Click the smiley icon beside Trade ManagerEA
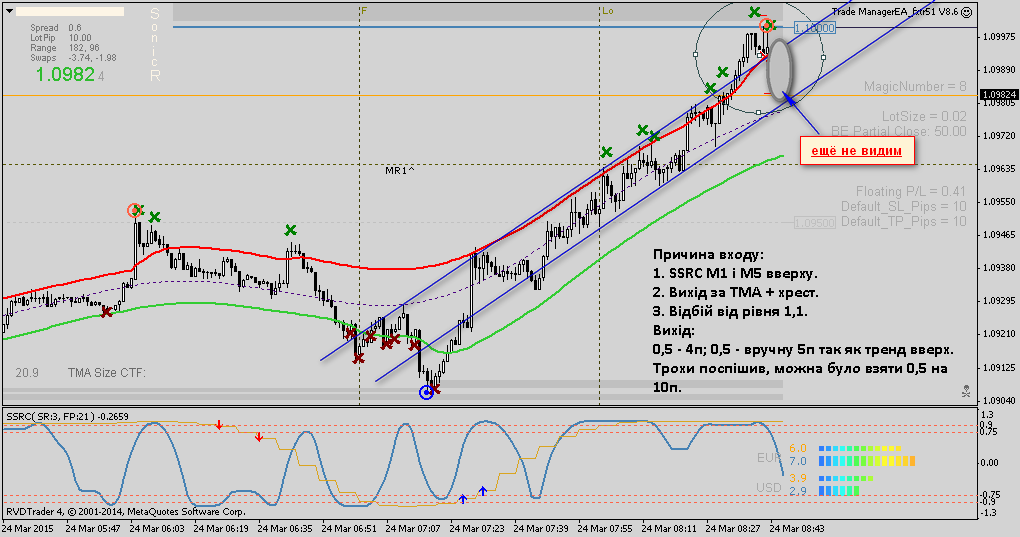Viewport: 1020px width, 537px height. point(967,12)
